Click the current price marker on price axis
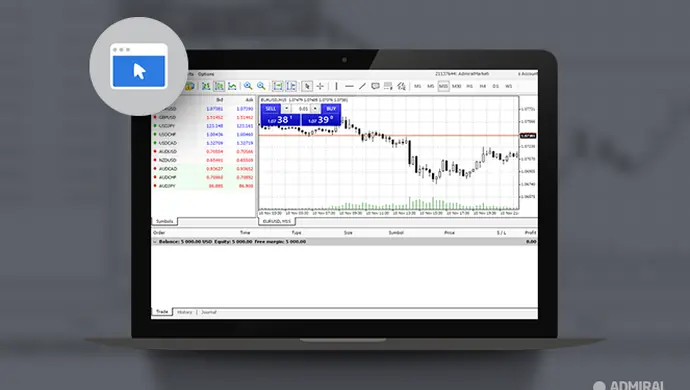Viewport: 690px width, 390px height. [528, 136]
